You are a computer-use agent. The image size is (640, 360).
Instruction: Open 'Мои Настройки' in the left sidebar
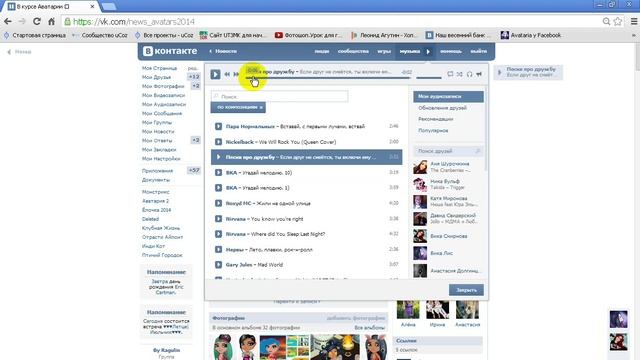coord(161,158)
